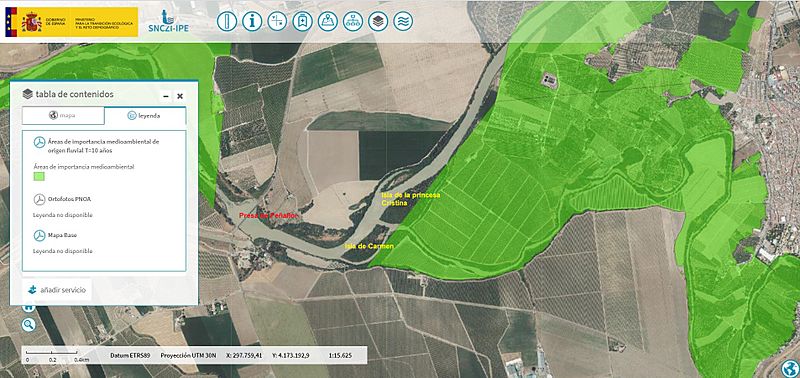This screenshot has height=378, width=800.
Task: Minimize the tabla de contenidos panel
Action: pyautogui.click(x=166, y=96)
